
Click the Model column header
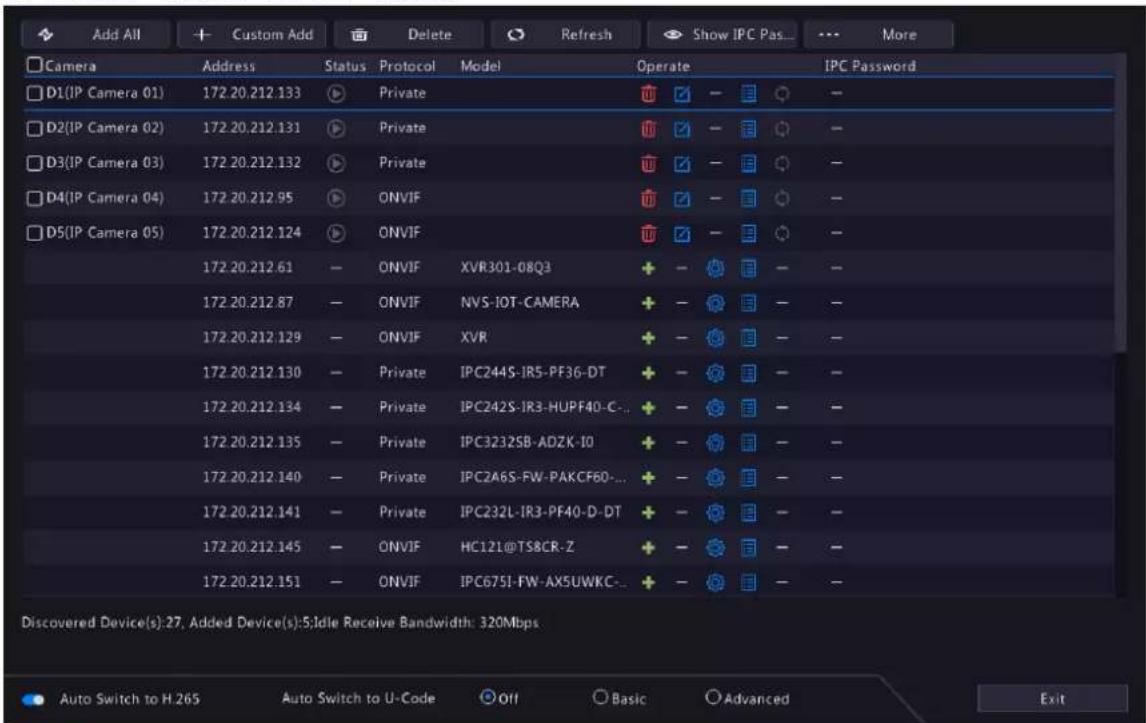coord(480,66)
